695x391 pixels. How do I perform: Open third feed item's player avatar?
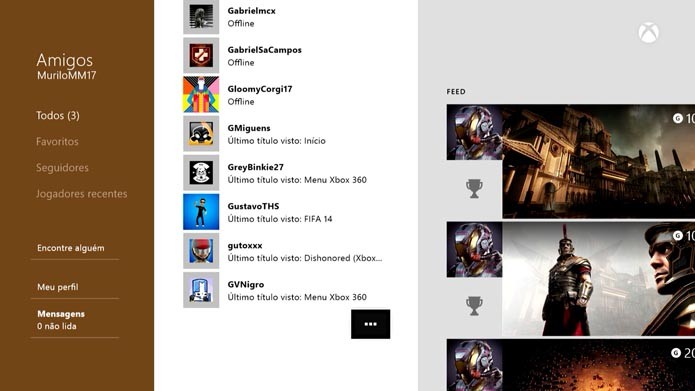point(474,365)
